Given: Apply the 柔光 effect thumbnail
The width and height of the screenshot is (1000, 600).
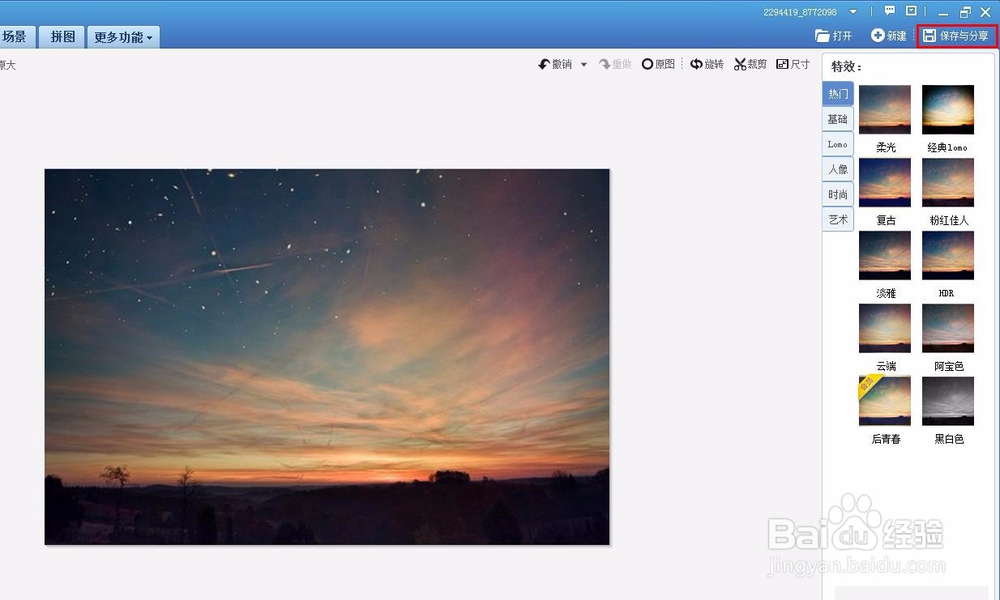Looking at the screenshot, I should [x=885, y=110].
